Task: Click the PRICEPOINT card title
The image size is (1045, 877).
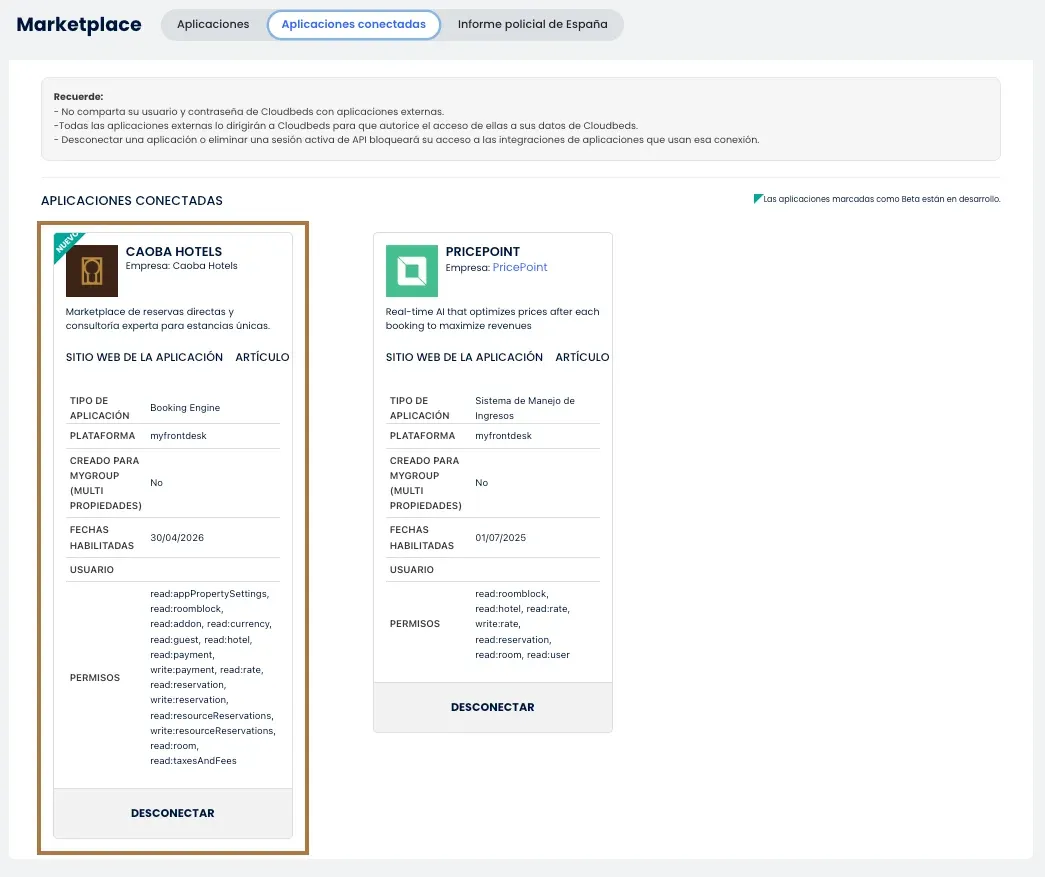Action: pos(483,252)
